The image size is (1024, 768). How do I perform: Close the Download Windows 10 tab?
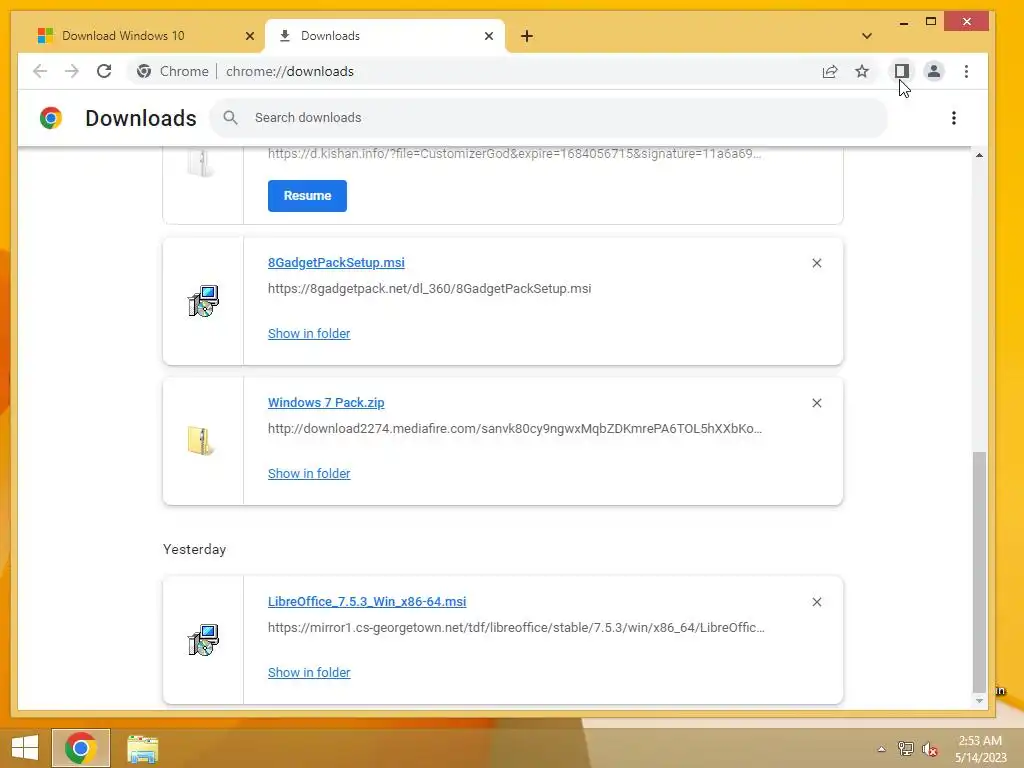coord(249,36)
